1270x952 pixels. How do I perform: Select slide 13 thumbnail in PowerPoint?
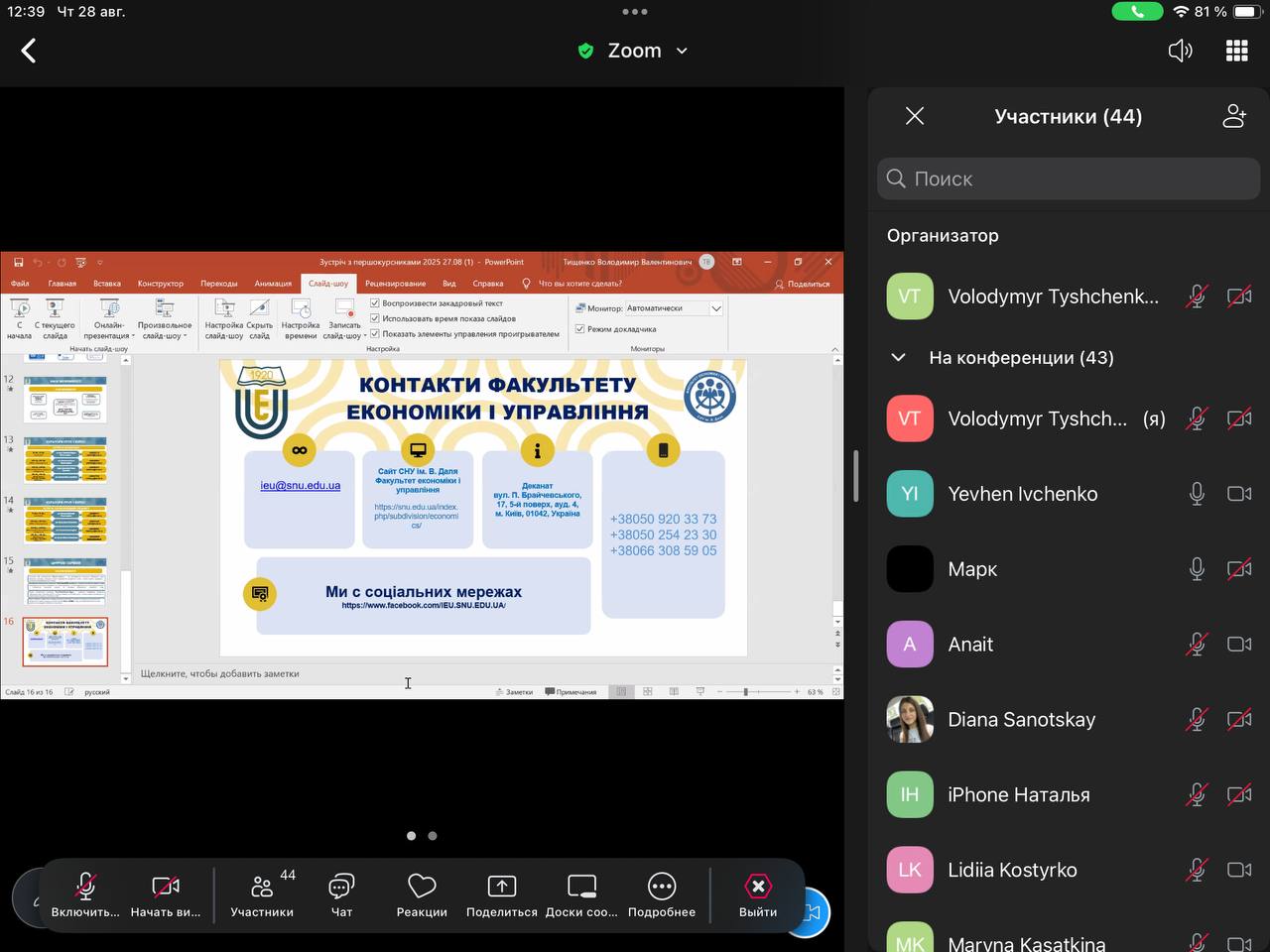[64, 460]
